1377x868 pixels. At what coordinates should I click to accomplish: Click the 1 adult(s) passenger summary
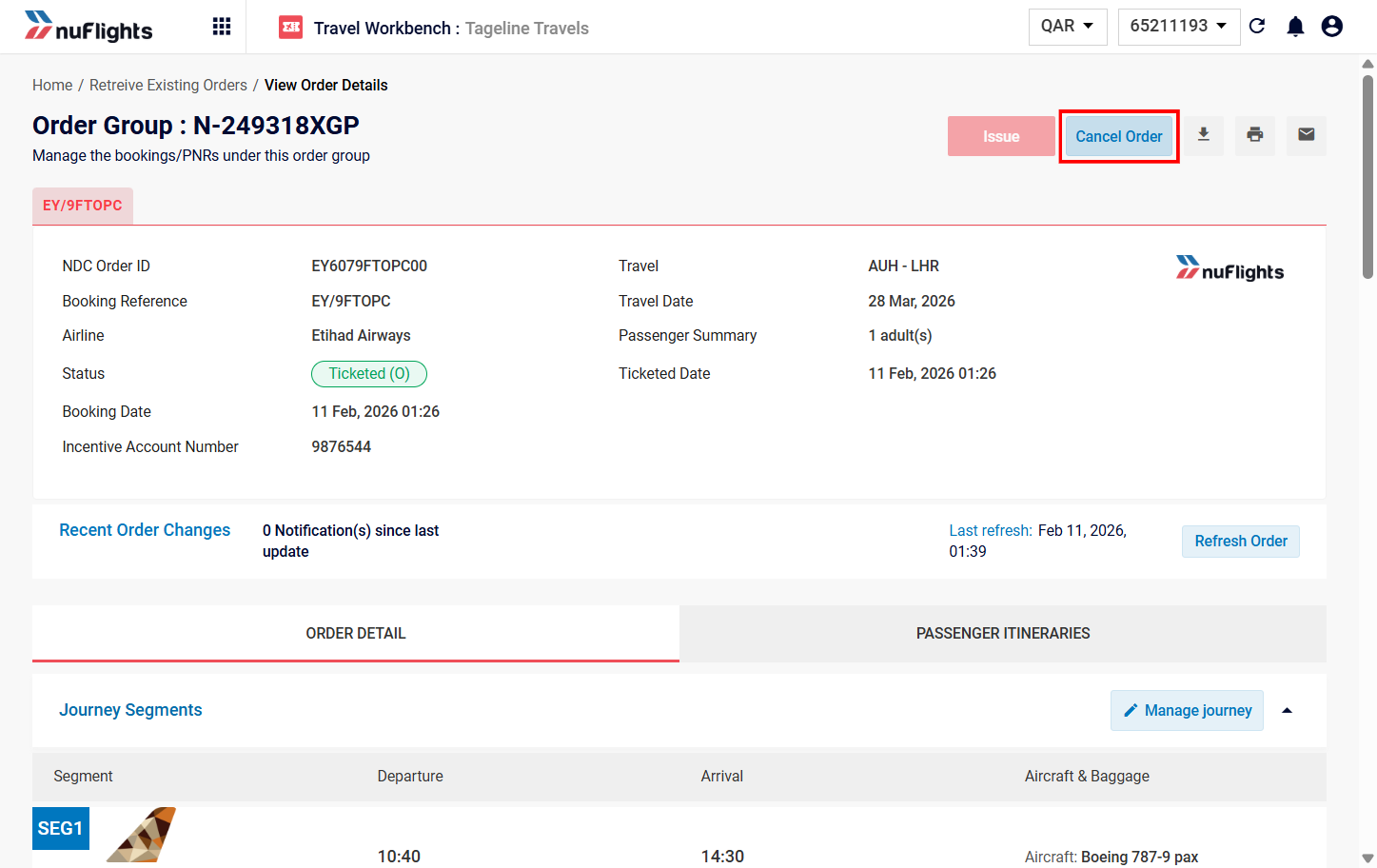pos(900,335)
